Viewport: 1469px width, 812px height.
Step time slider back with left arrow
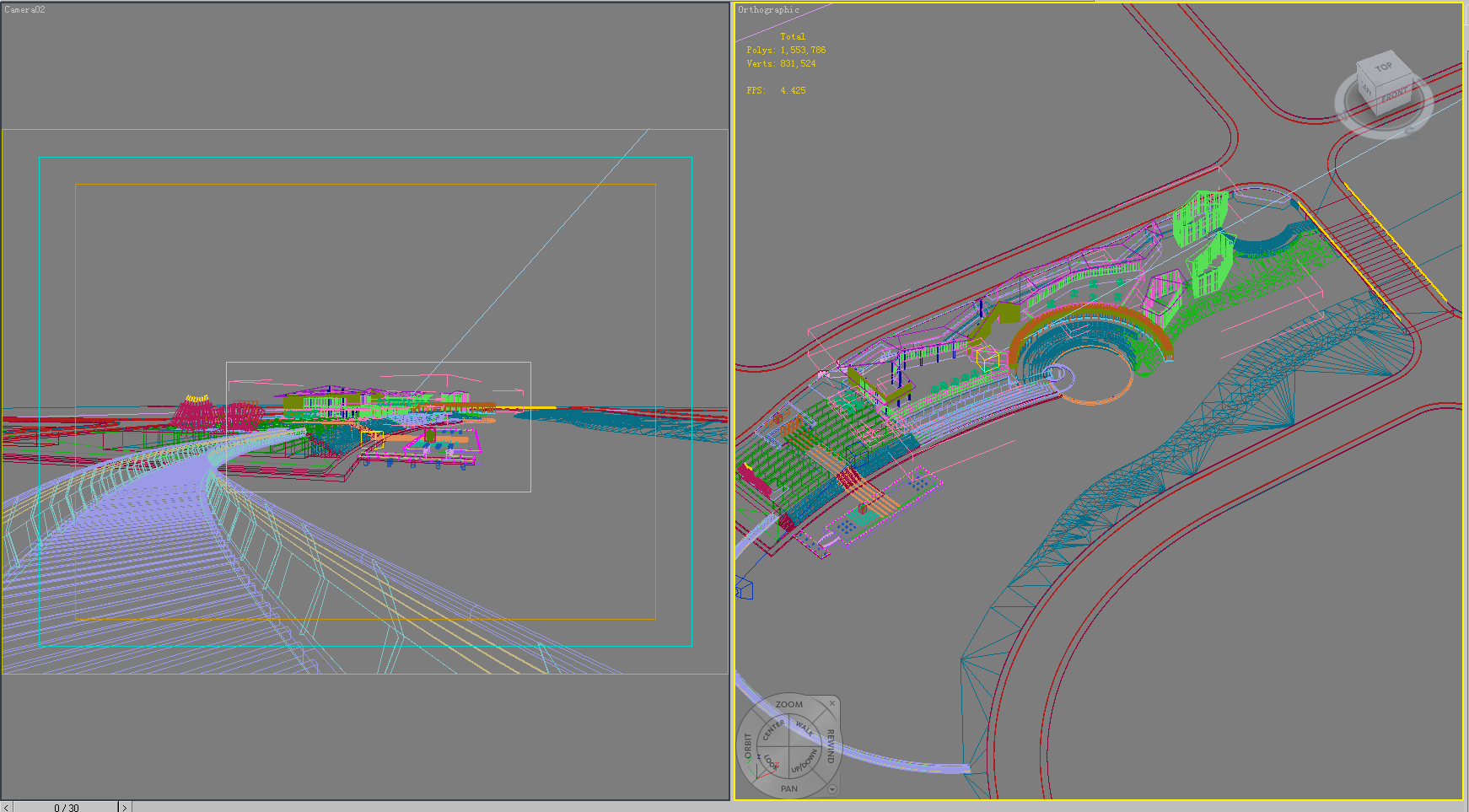pyautogui.click(x=7, y=807)
